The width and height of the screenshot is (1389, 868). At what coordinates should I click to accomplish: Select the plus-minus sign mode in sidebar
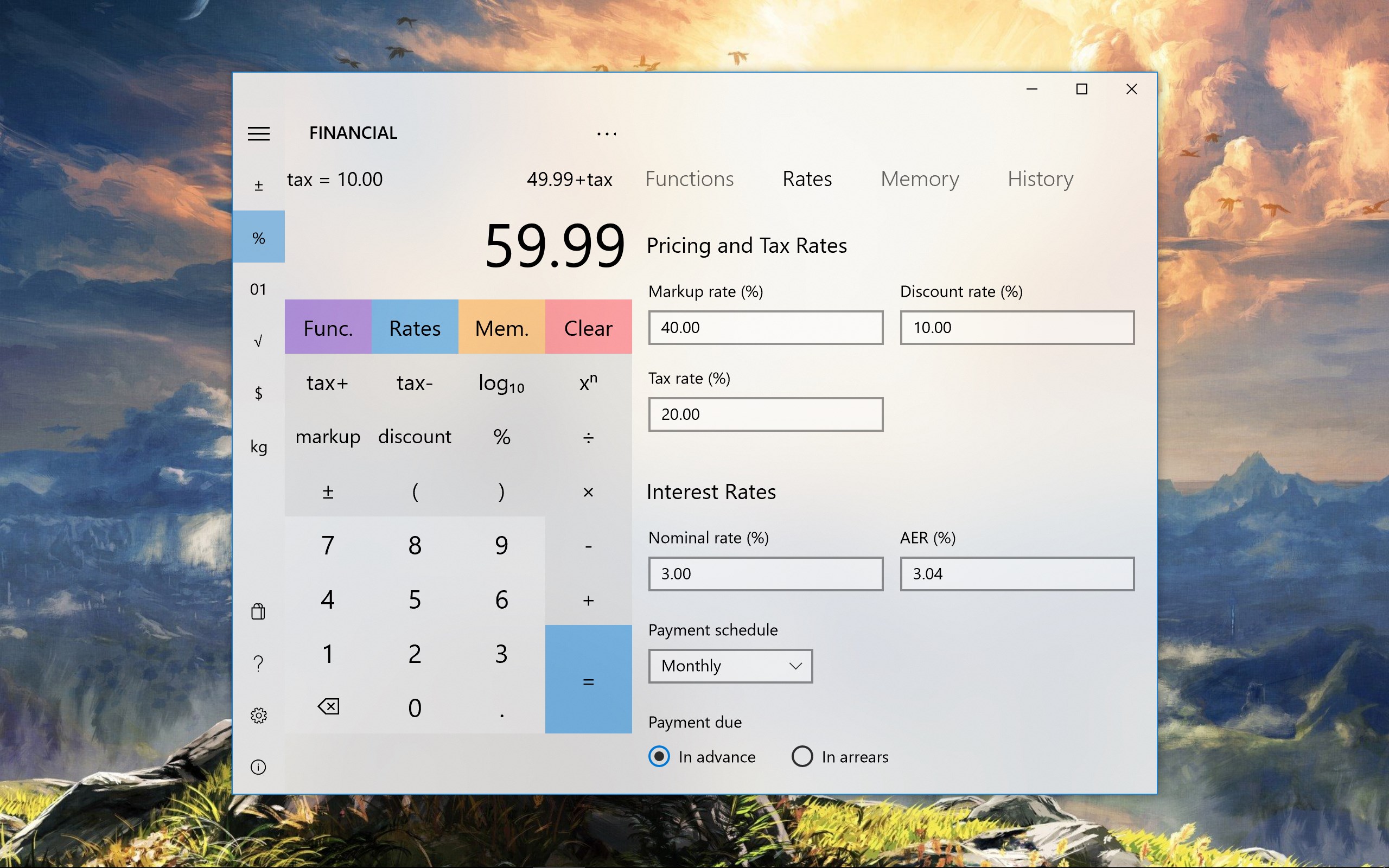258,184
